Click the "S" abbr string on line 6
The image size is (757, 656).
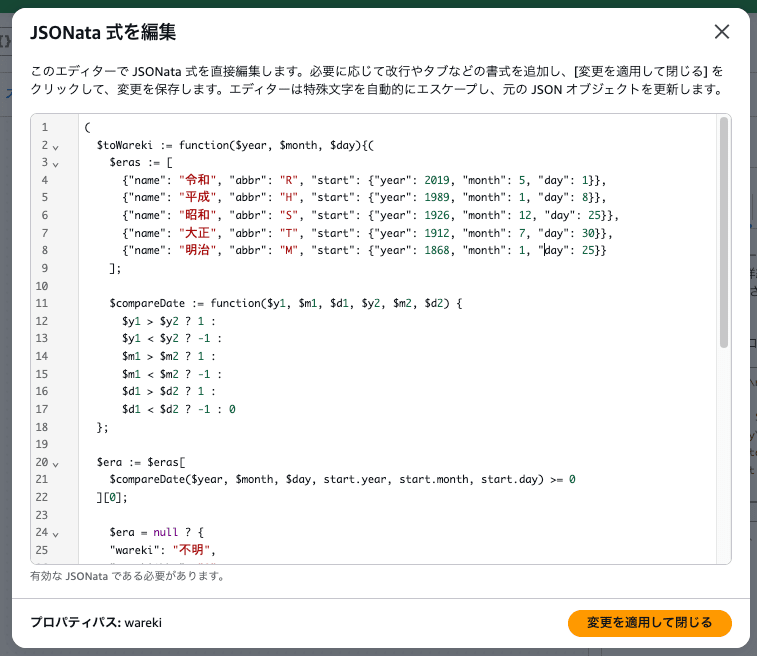point(289,215)
